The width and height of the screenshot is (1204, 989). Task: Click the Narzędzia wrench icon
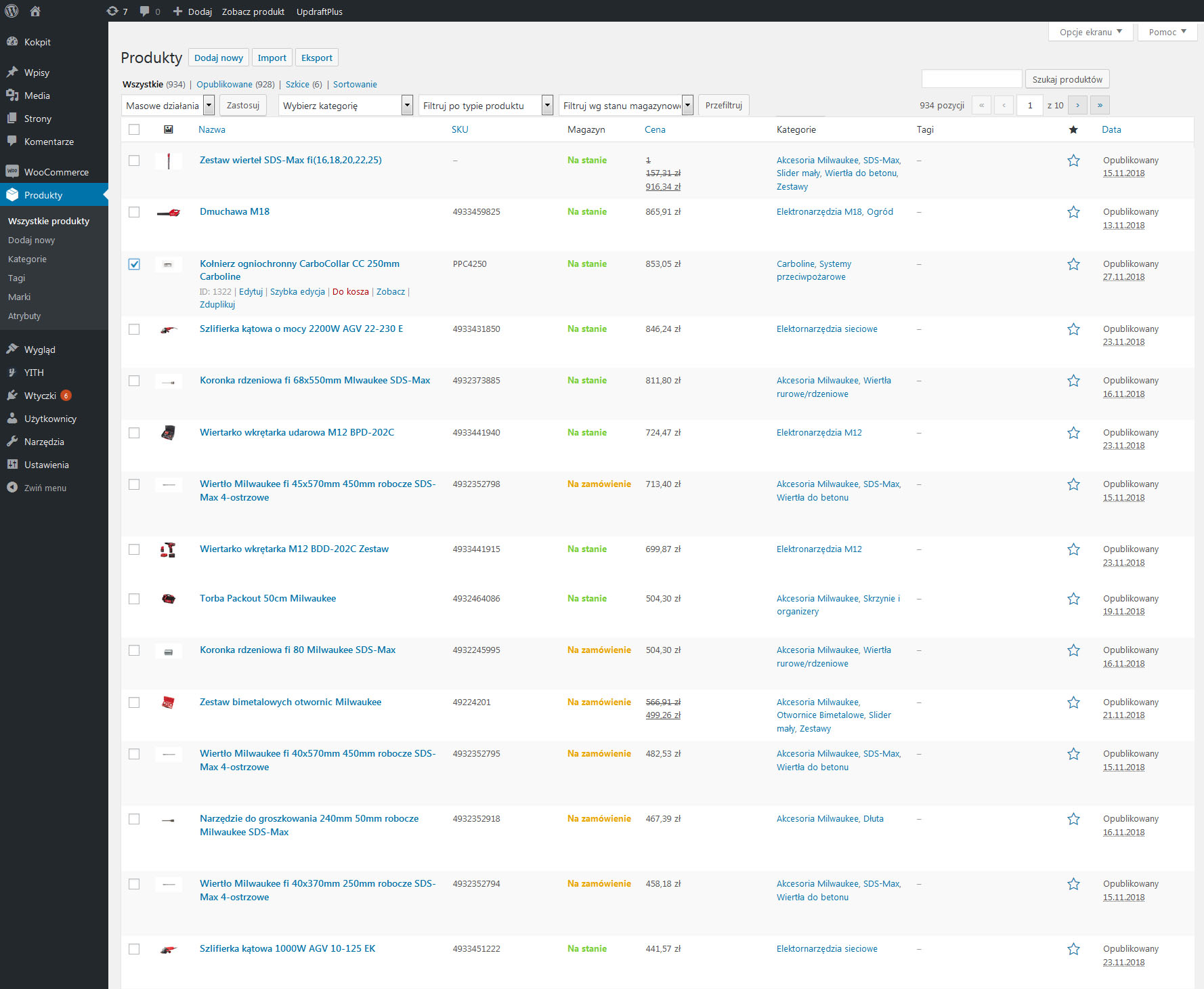[x=12, y=441]
